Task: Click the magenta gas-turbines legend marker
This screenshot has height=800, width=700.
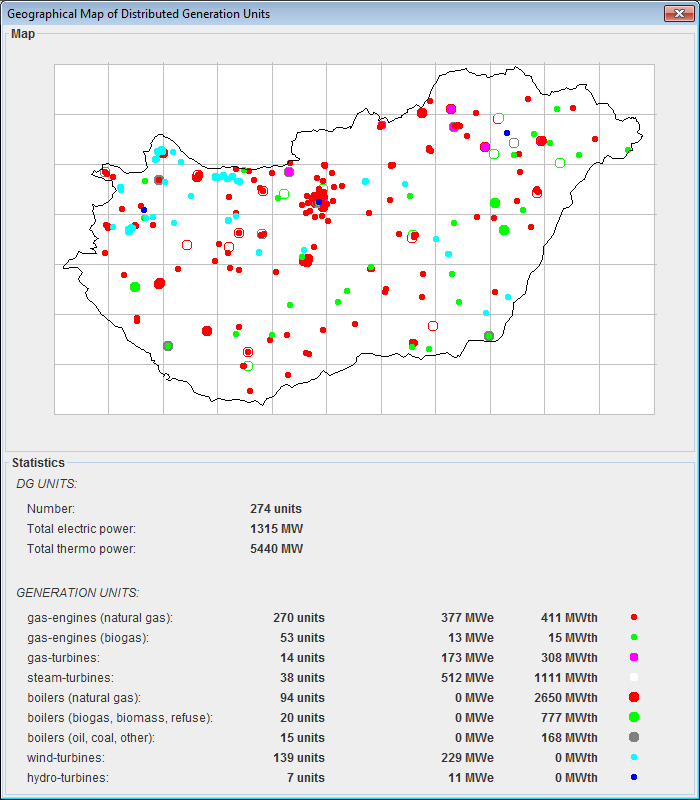Action: [634, 657]
